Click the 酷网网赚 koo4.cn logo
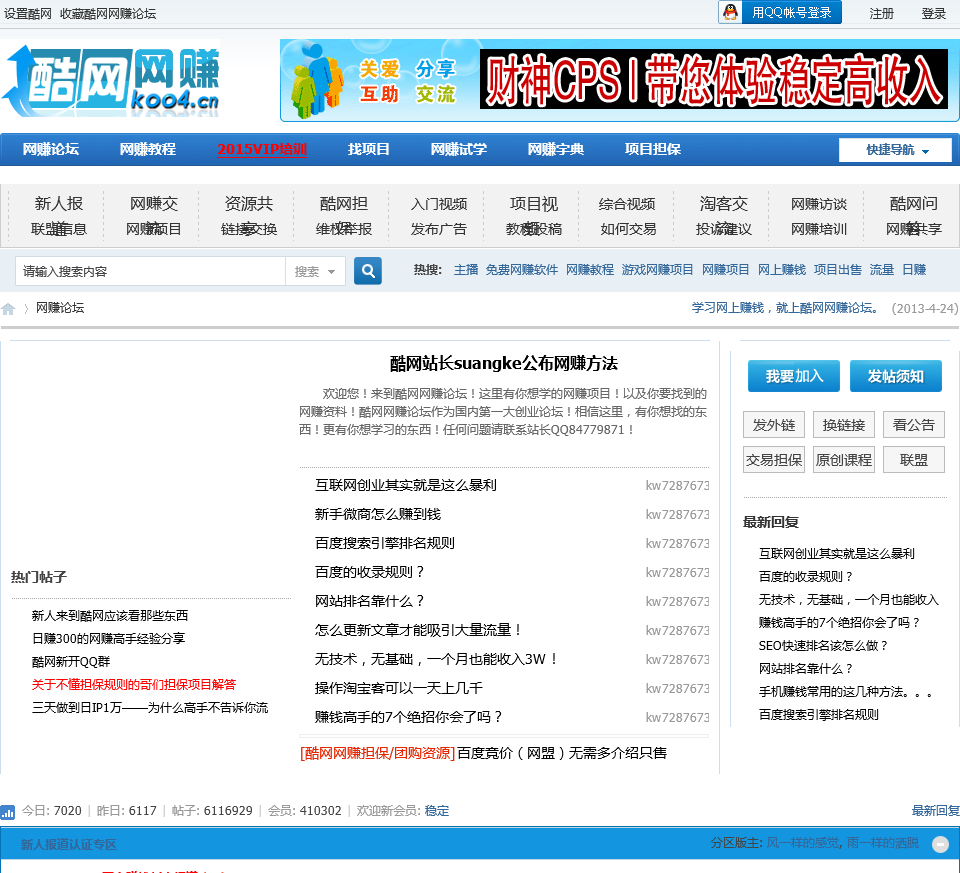 click(111, 80)
